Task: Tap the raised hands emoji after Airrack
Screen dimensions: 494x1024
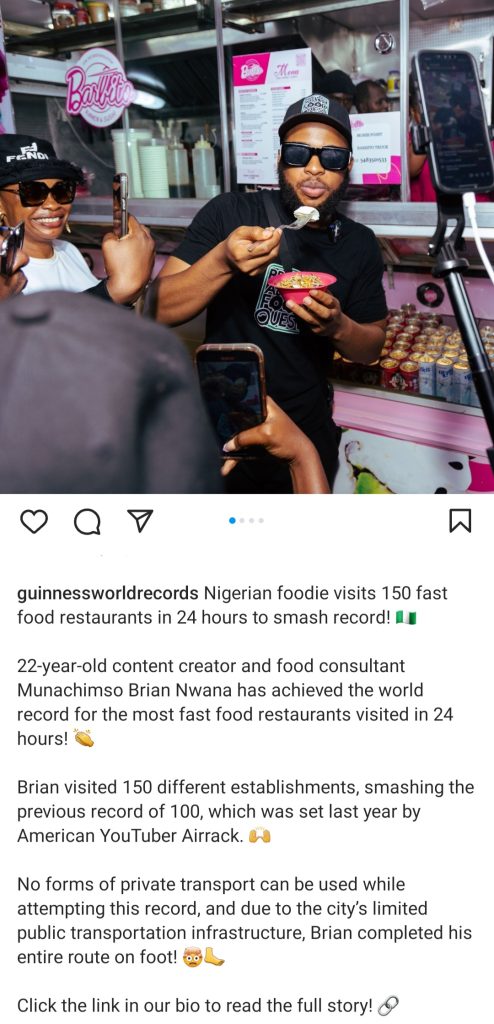Action: [259, 836]
